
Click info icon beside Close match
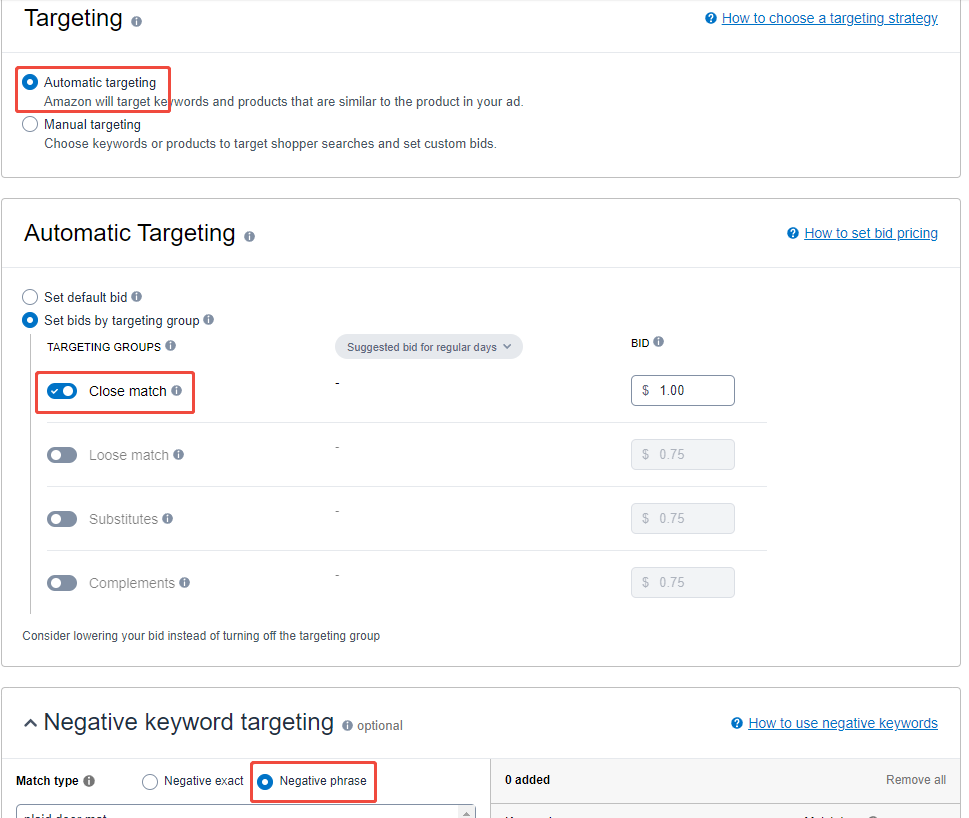[x=177, y=391]
